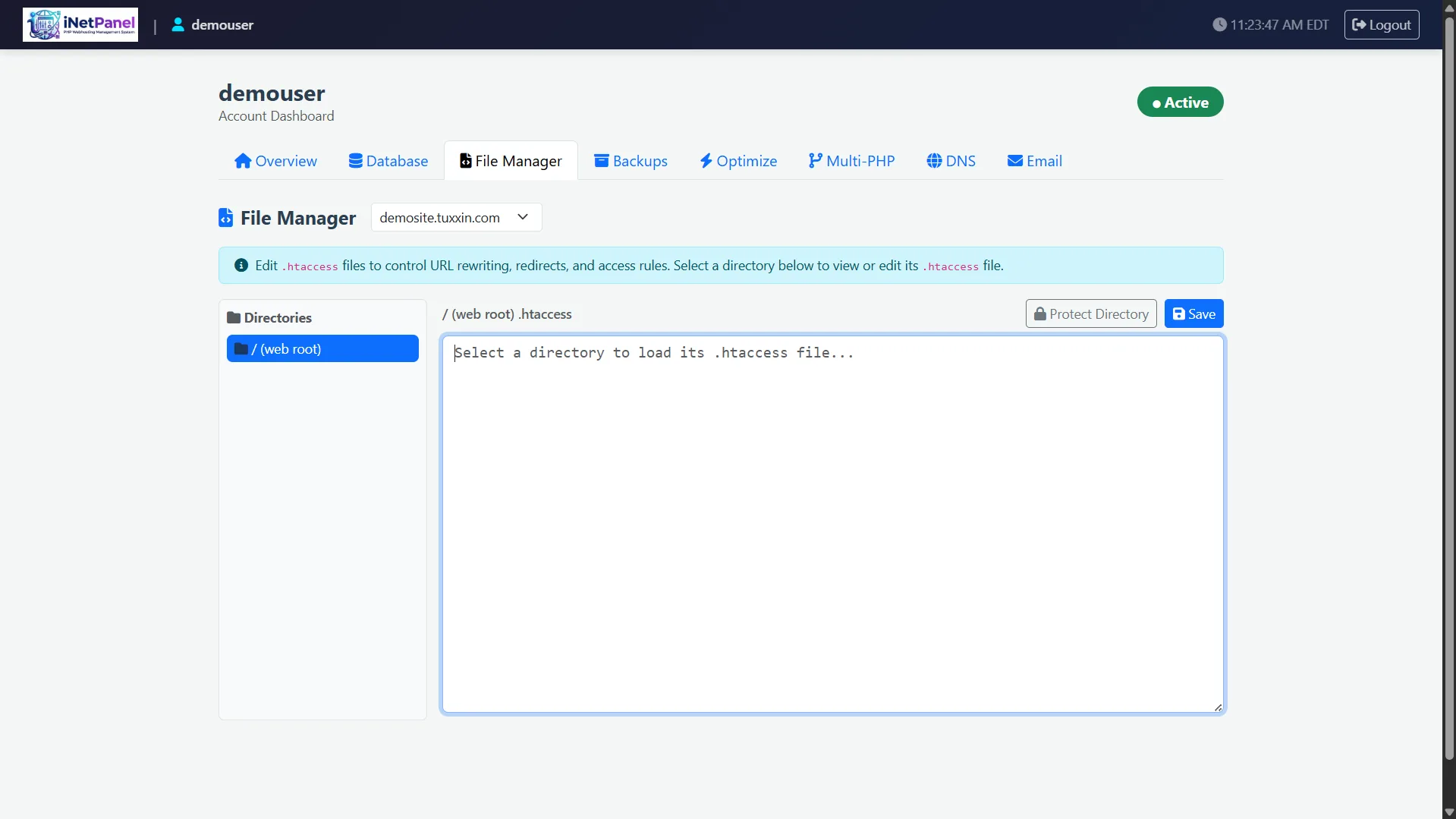
Task: Click the Backups archive icon
Action: pos(602,161)
